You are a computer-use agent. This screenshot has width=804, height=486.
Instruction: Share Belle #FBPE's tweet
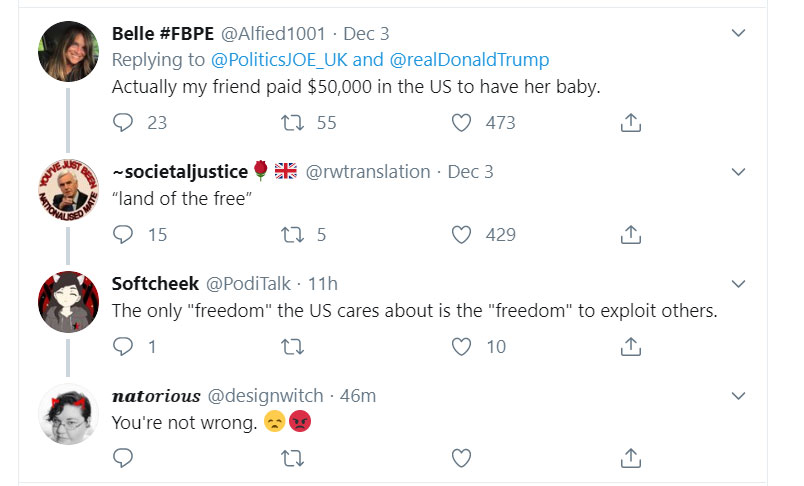[x=630, y=123]
